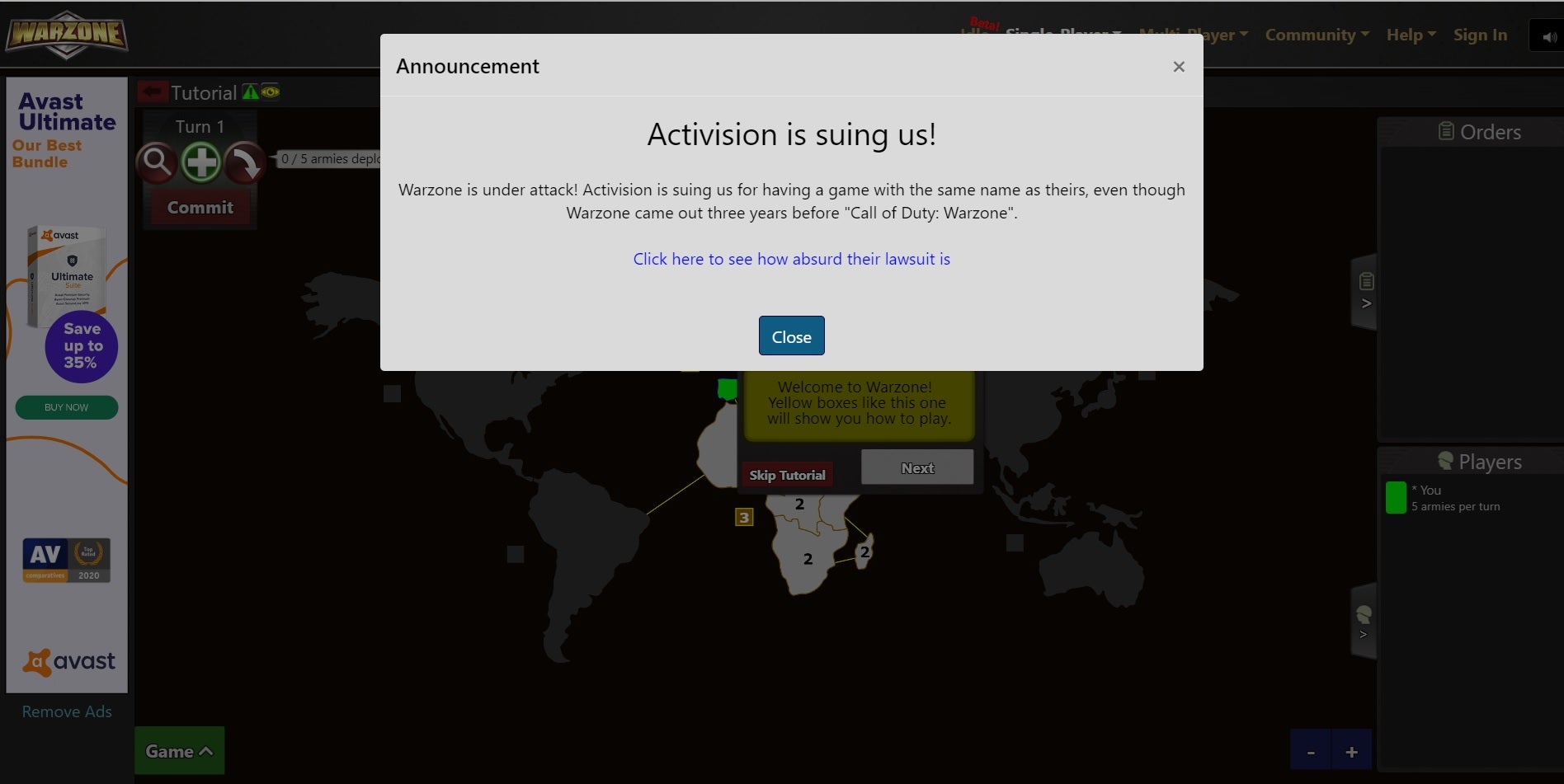Open the Help dropdown menu
The image size is (1564, 784).
coord(1411,35)
